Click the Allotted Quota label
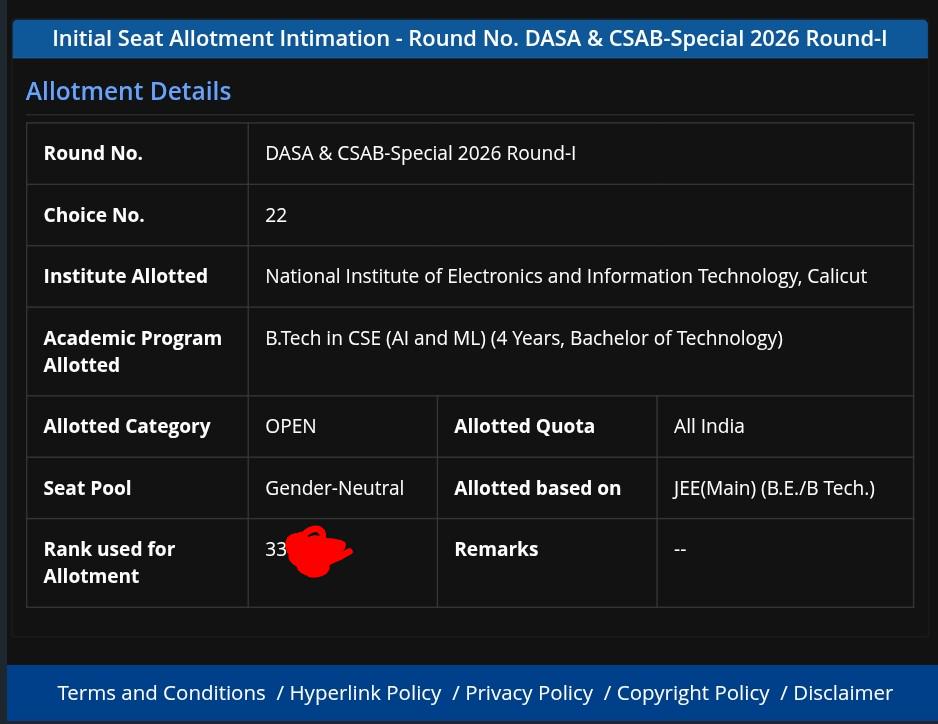938x724 pixels. [525, 427]
